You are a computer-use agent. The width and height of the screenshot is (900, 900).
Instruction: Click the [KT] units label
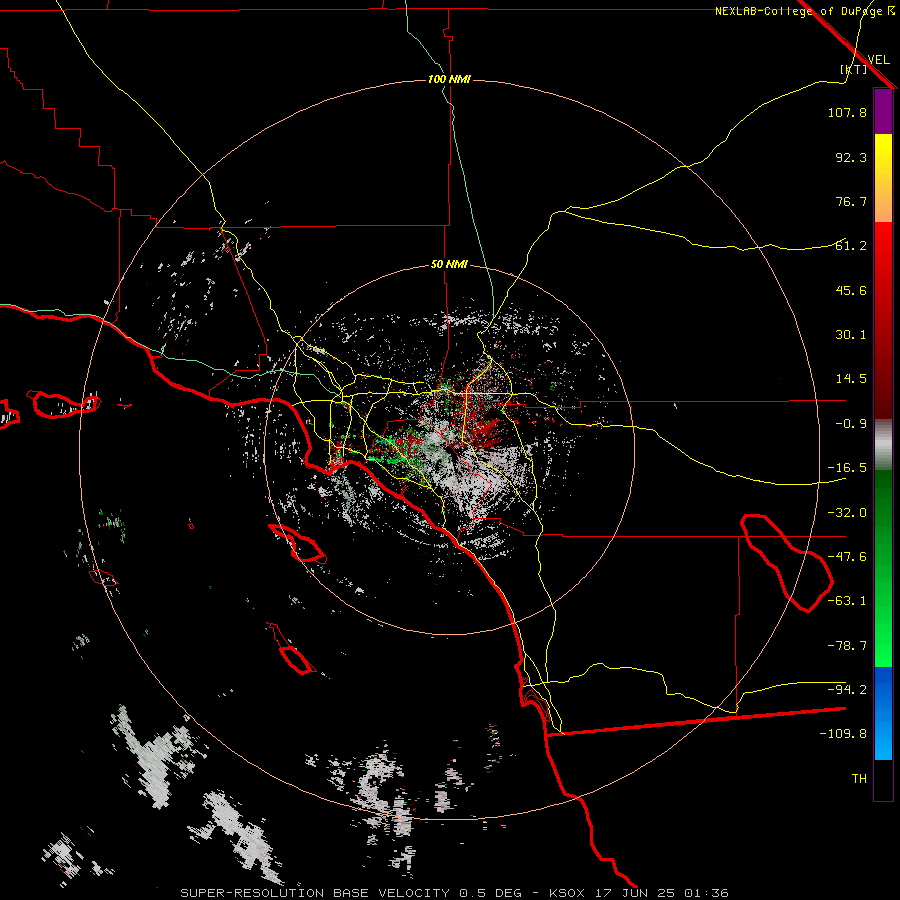coord(854,69)
